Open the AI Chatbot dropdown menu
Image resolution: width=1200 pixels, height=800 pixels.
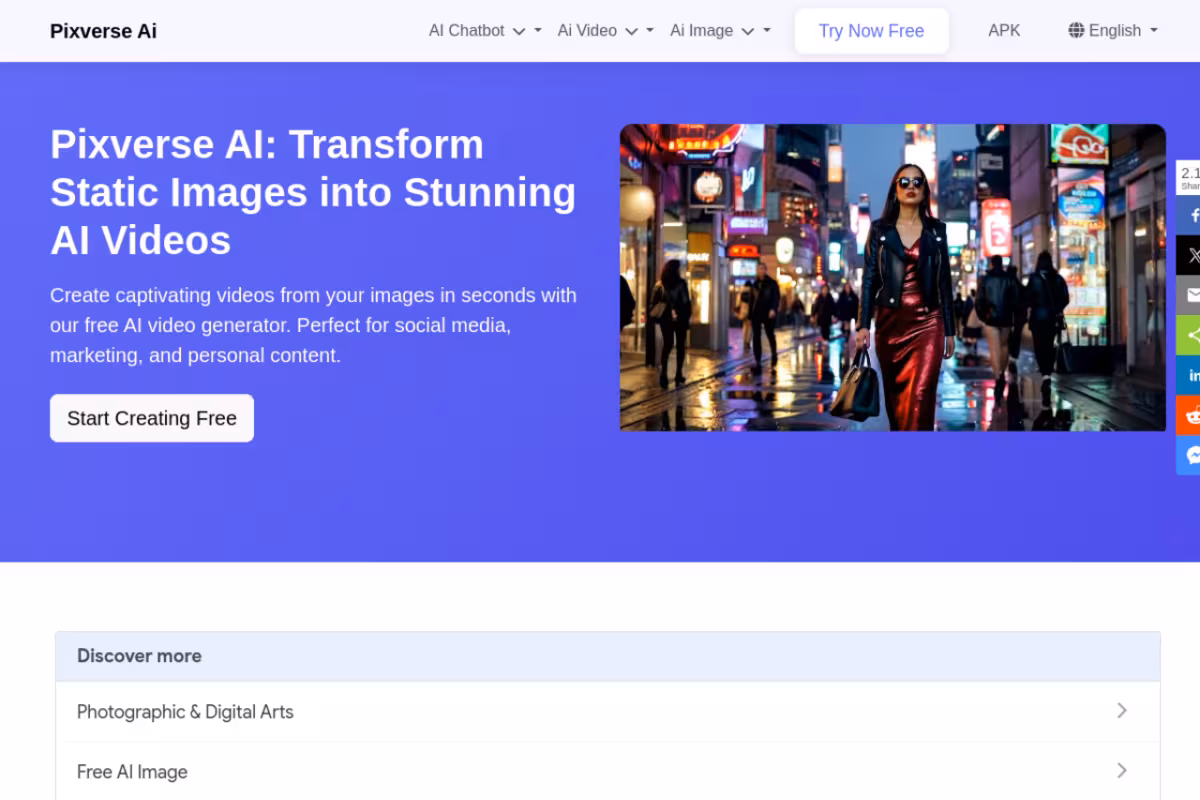pos(485,31)
